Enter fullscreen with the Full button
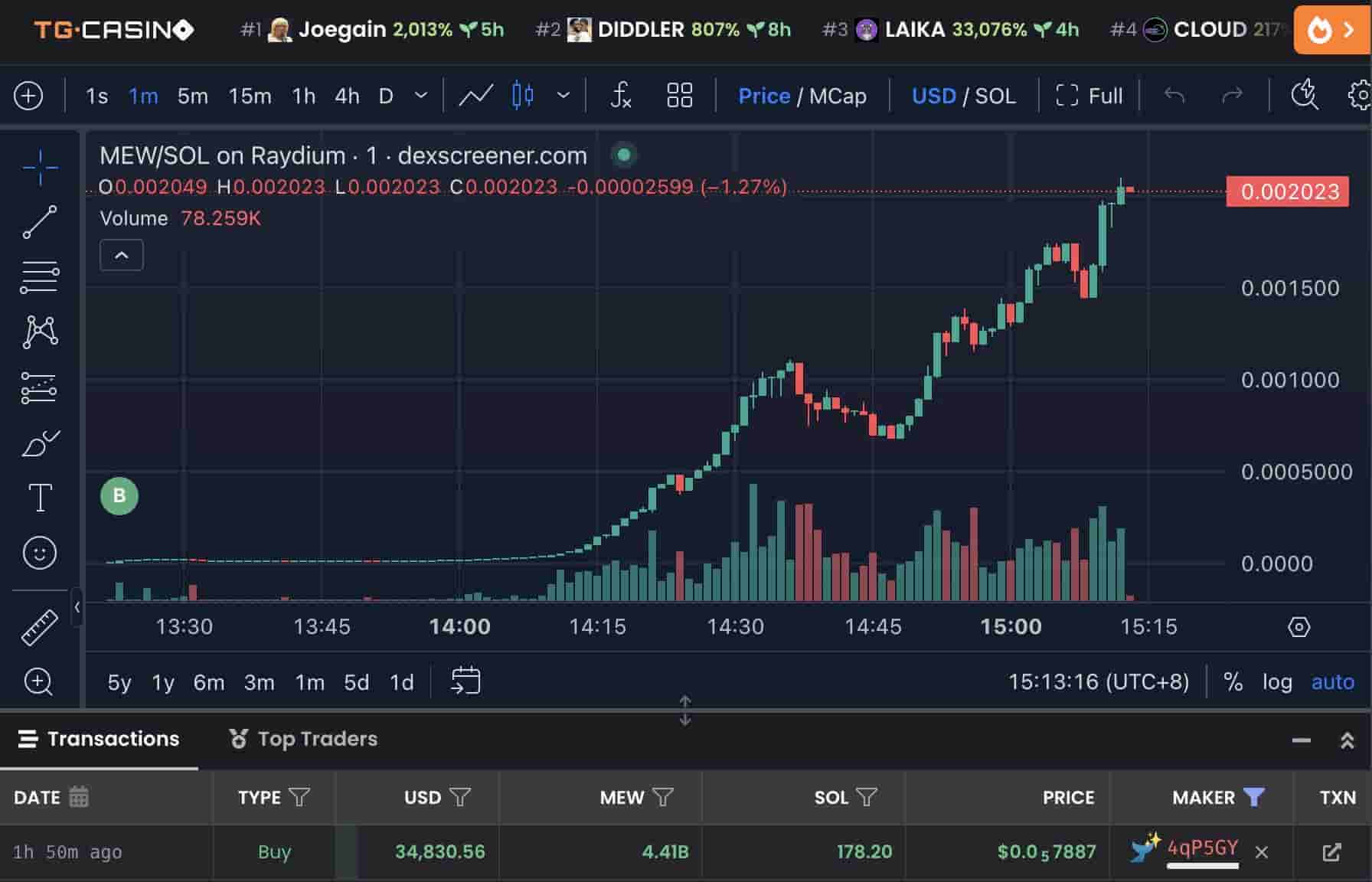 coord(1089,96)
